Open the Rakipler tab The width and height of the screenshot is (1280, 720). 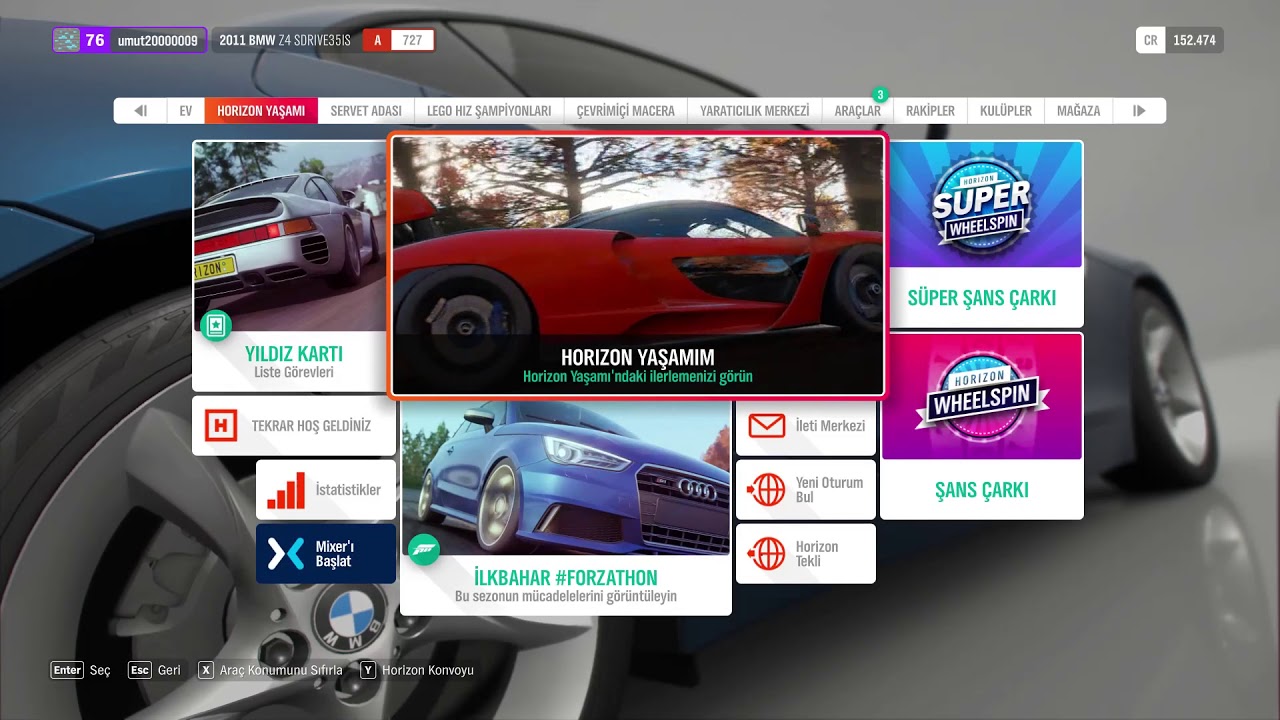coord(930,111)
